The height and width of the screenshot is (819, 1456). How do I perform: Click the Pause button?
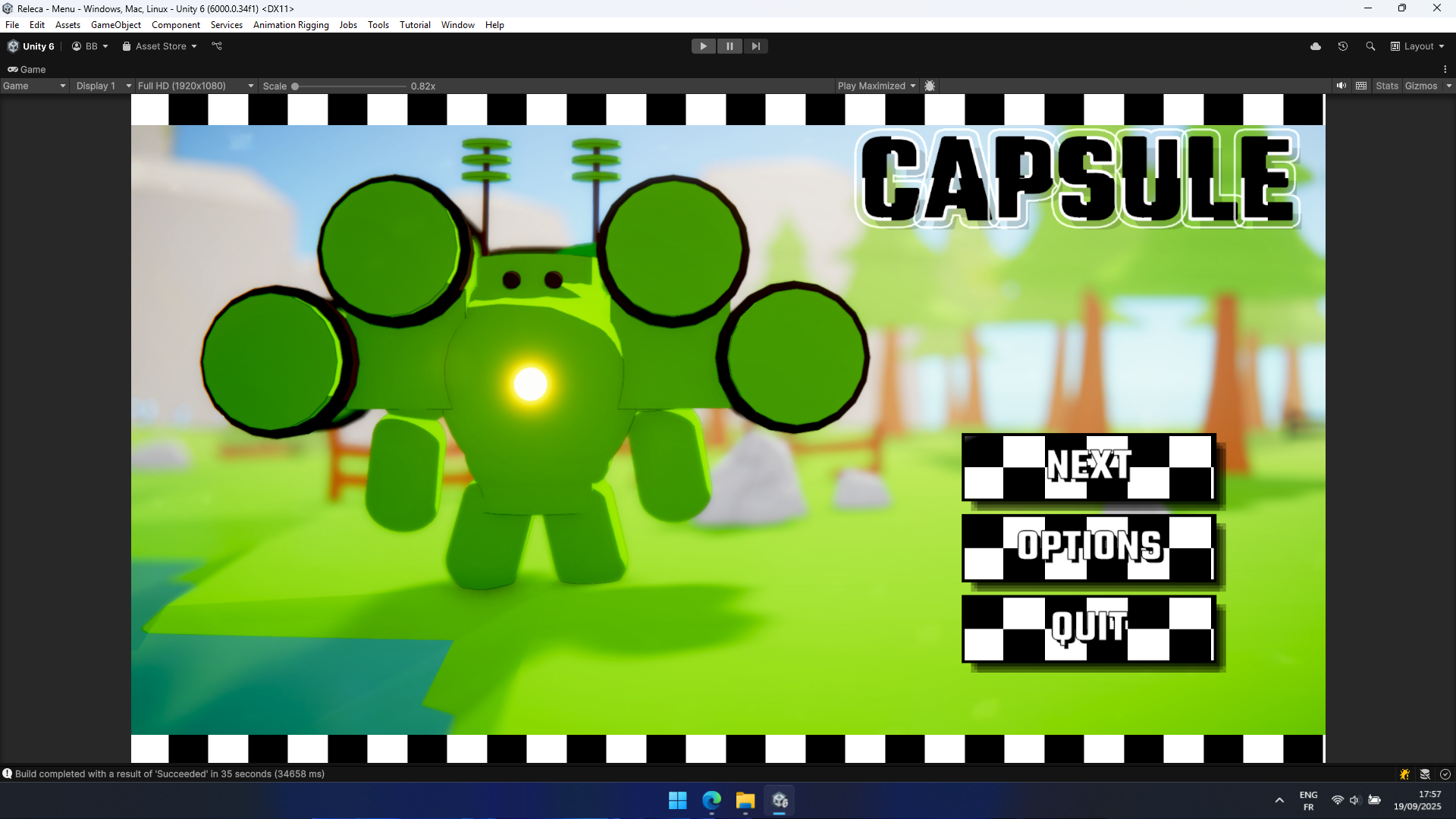(730, 46)
